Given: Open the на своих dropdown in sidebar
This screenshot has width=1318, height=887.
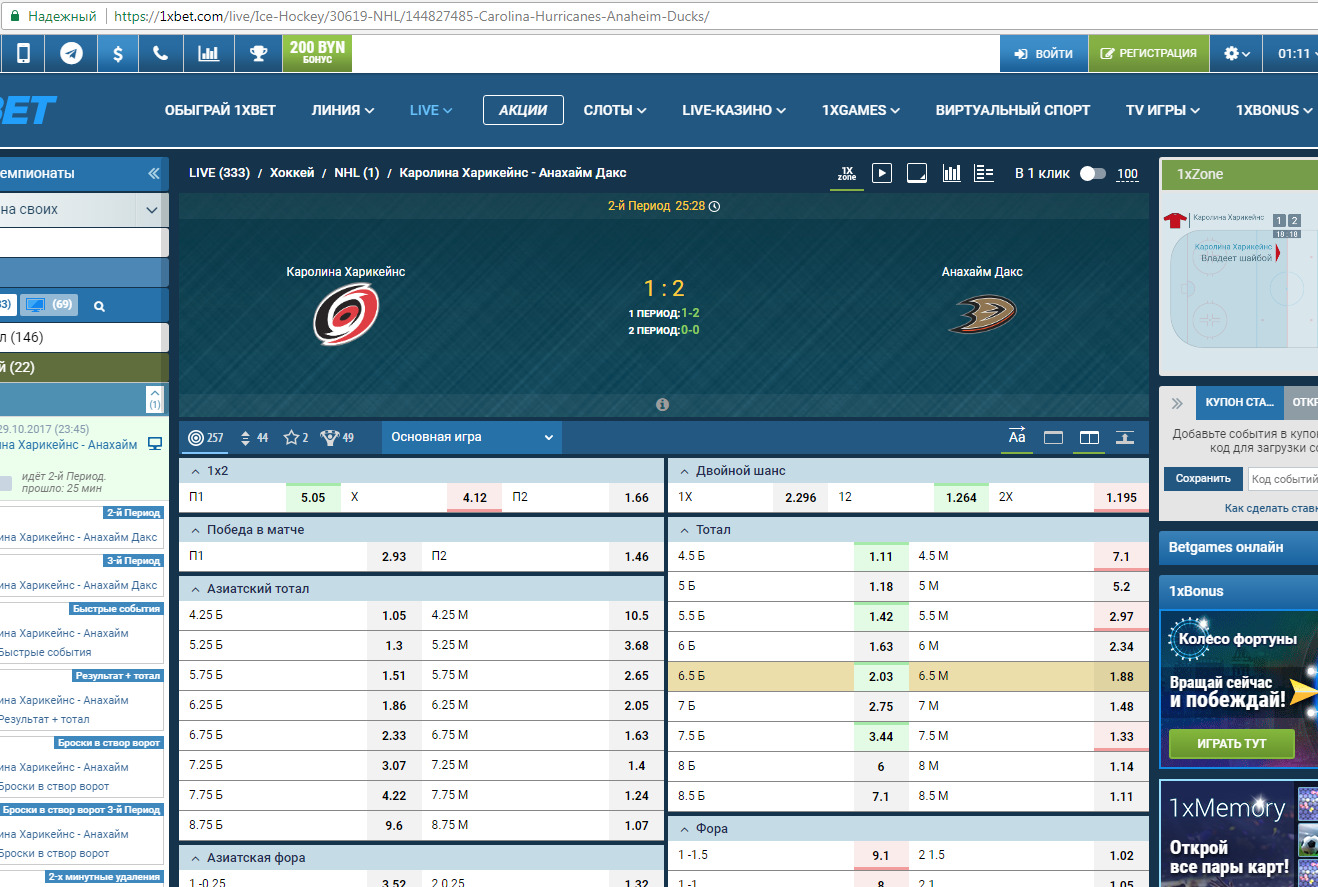Looking at the screenshot, I should coord(84,209).
